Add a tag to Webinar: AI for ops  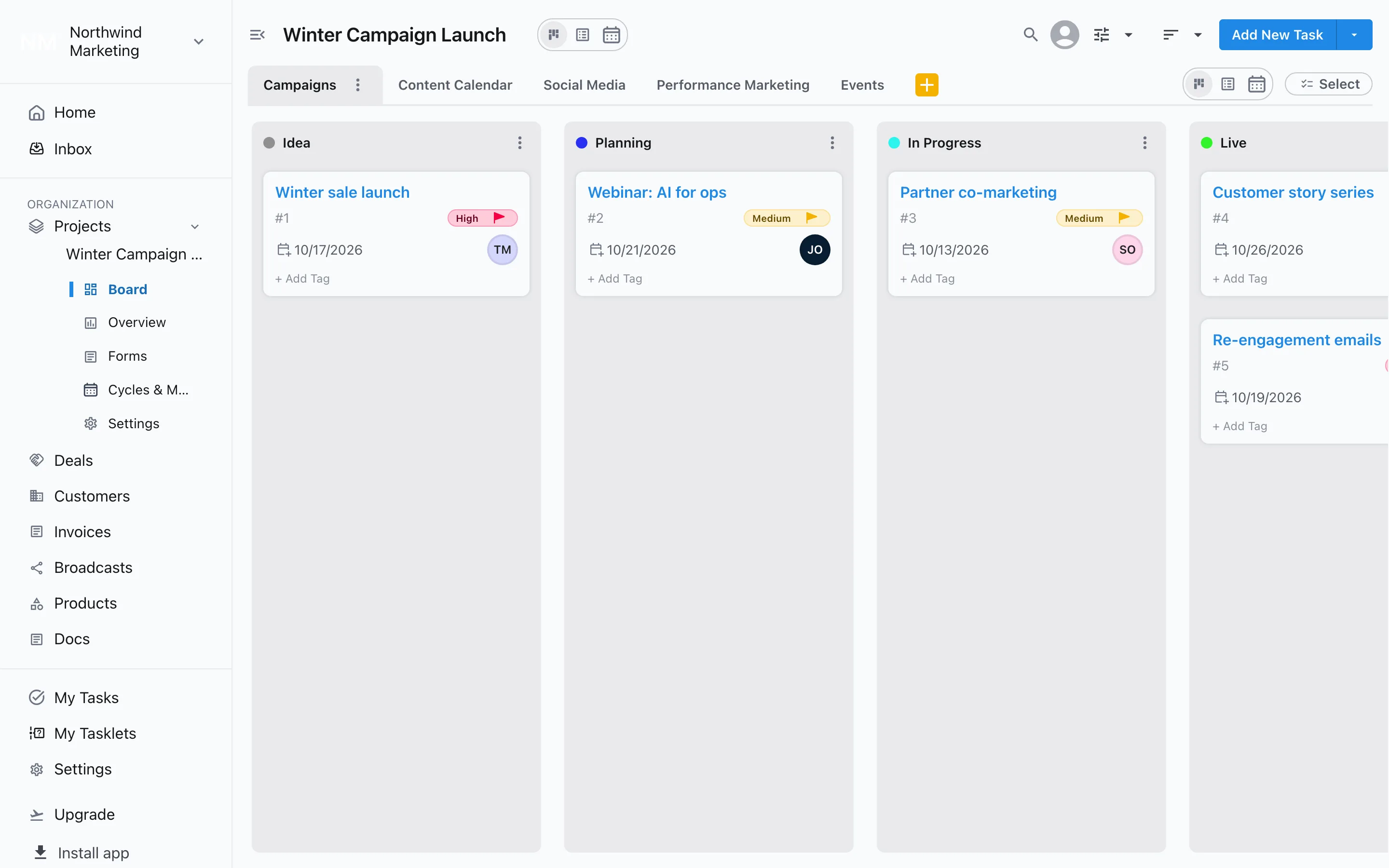(x=614, y=278)
